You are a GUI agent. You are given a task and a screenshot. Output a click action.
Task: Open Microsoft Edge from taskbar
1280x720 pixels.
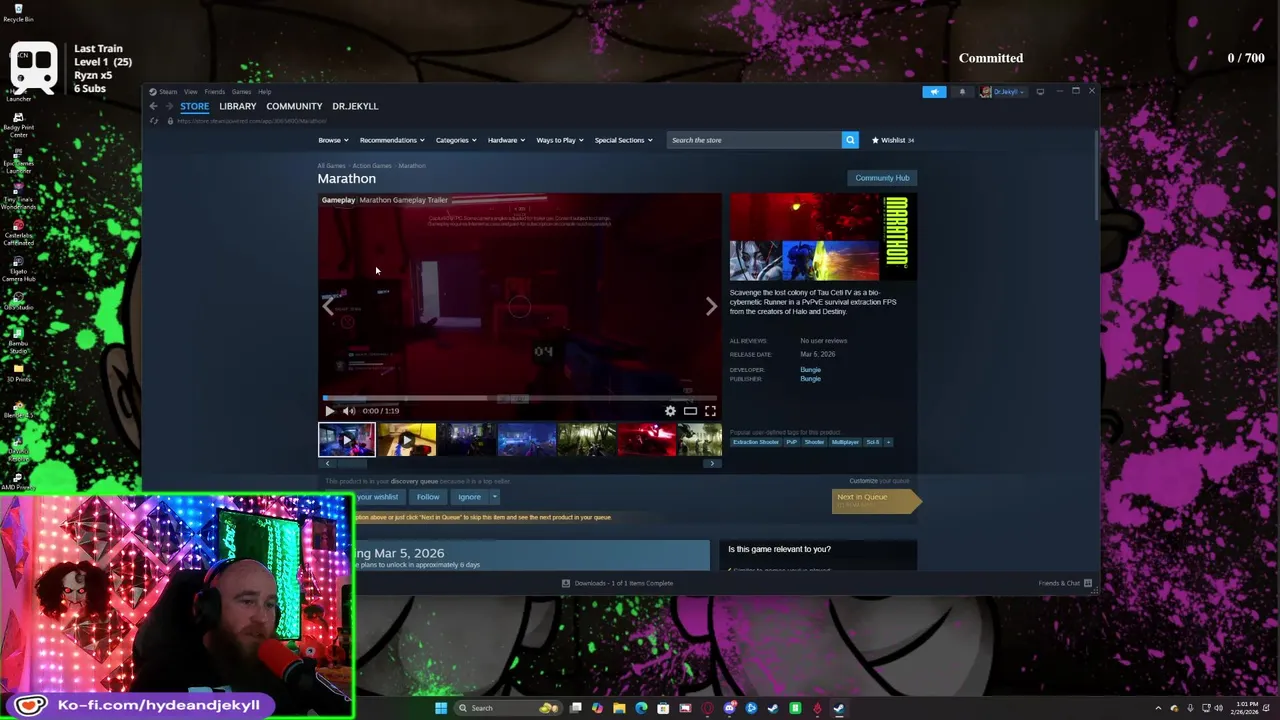[x=641, y=708]
